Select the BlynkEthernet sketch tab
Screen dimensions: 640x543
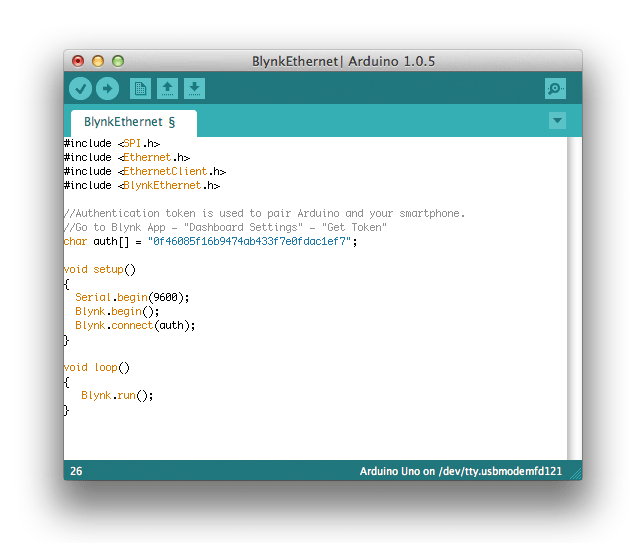(133, 123)
